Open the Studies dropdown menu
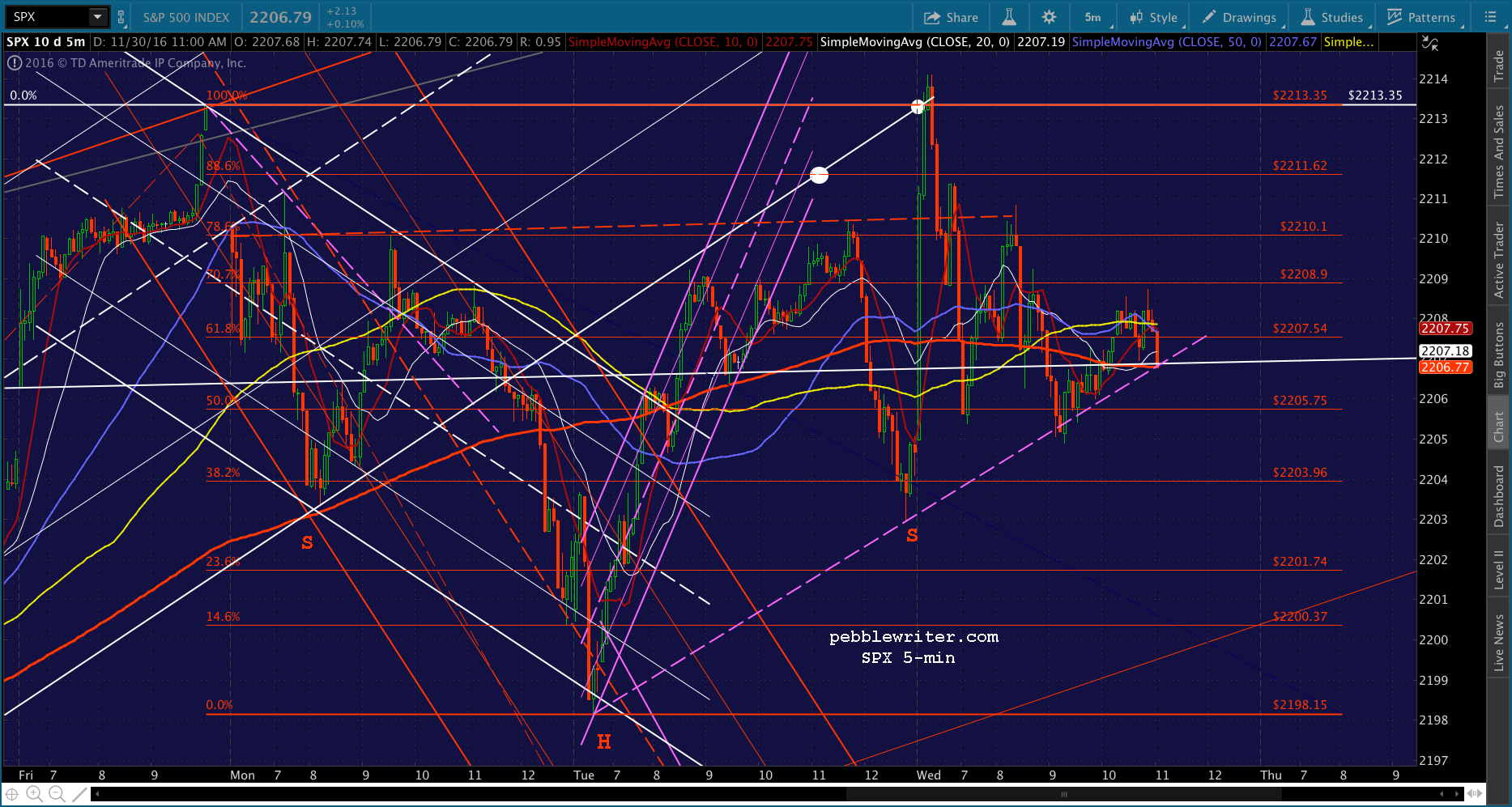The height and width of the screenshot is (807, 1512). pos(1334,17)
